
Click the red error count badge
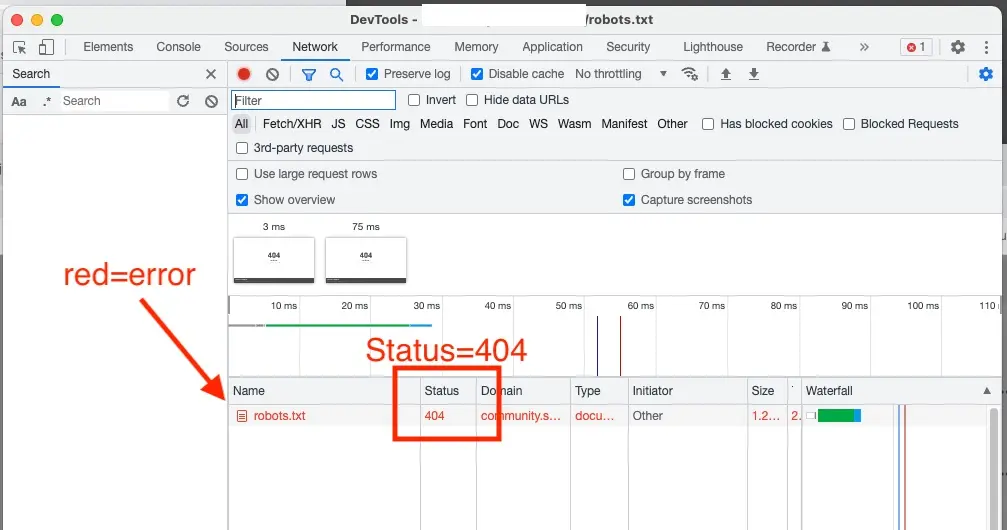916,47
